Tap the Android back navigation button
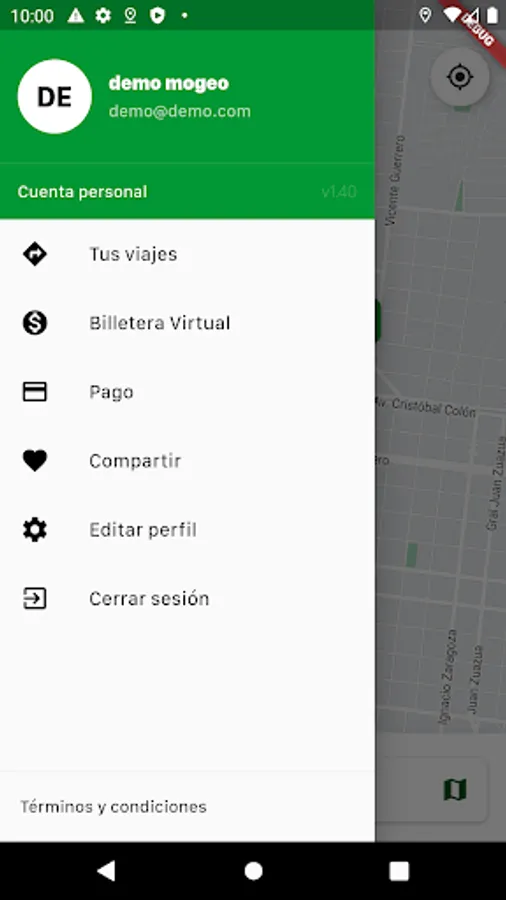This screenshot has height=900, width=506. pyautogui.click(x=106, y=871)
